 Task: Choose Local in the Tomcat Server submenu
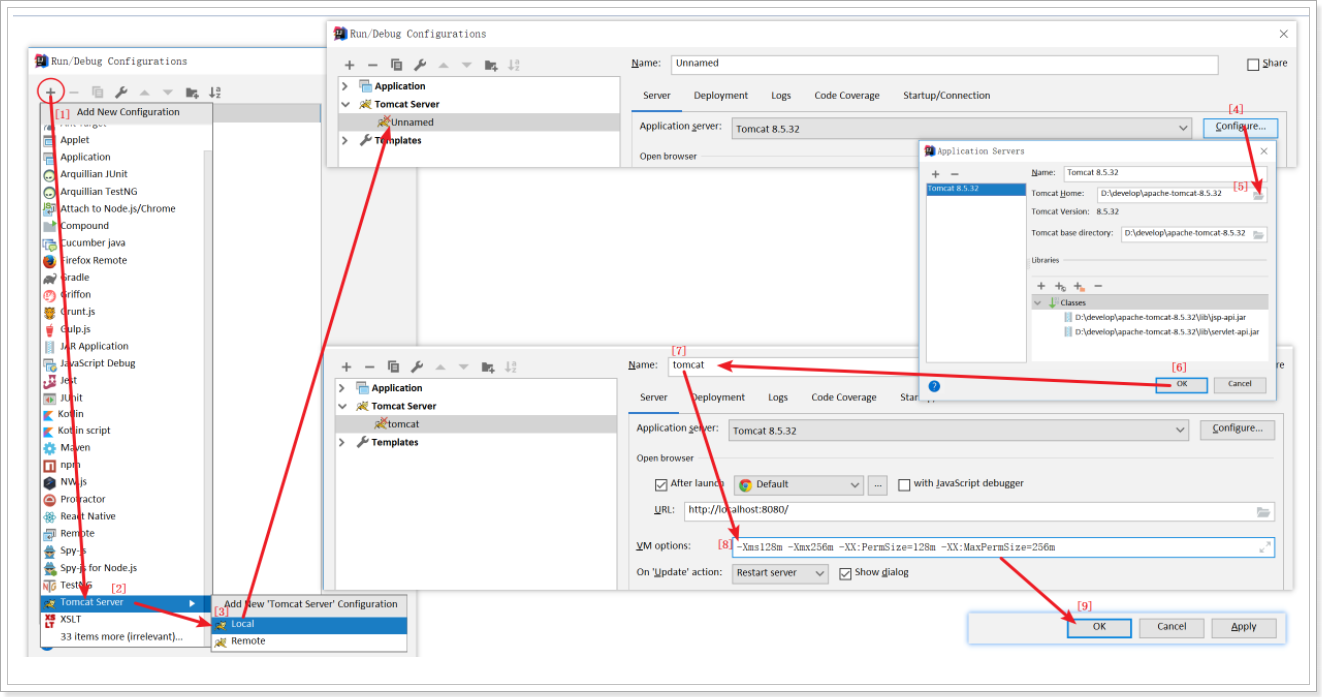pos(309,624)
